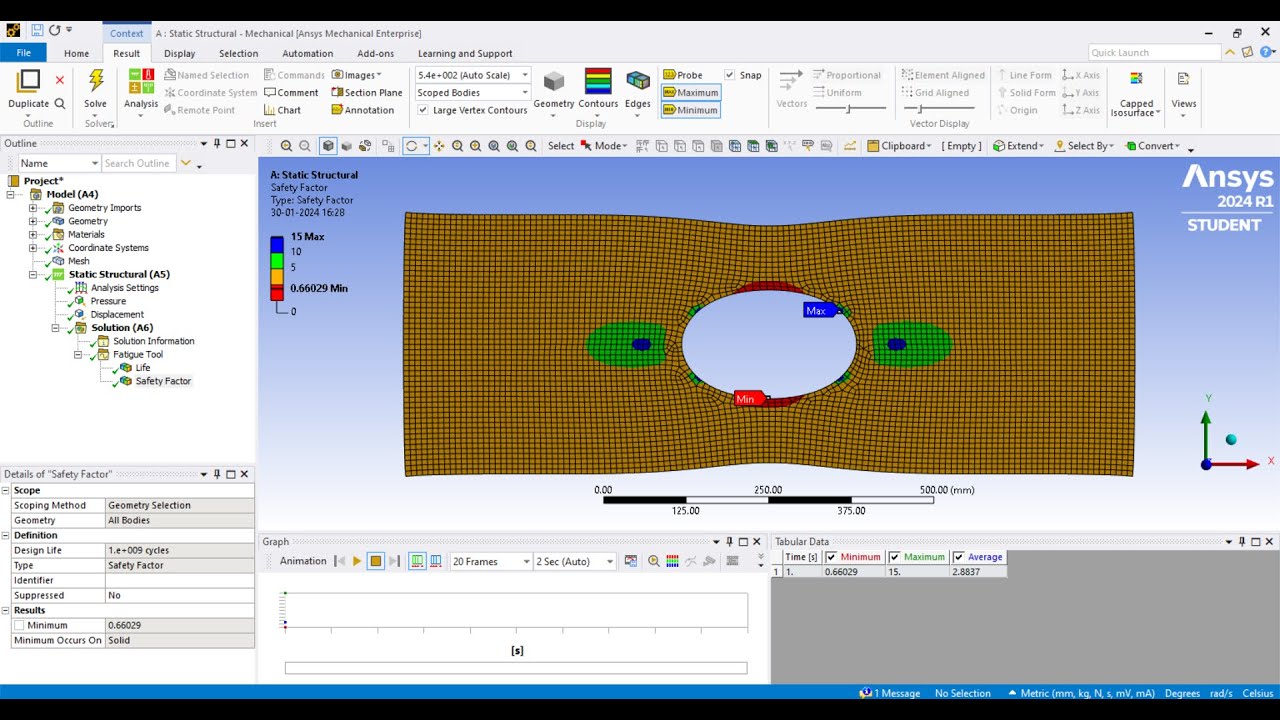Play the animation
Viewport: 1280px width, 720px height.
357,561
